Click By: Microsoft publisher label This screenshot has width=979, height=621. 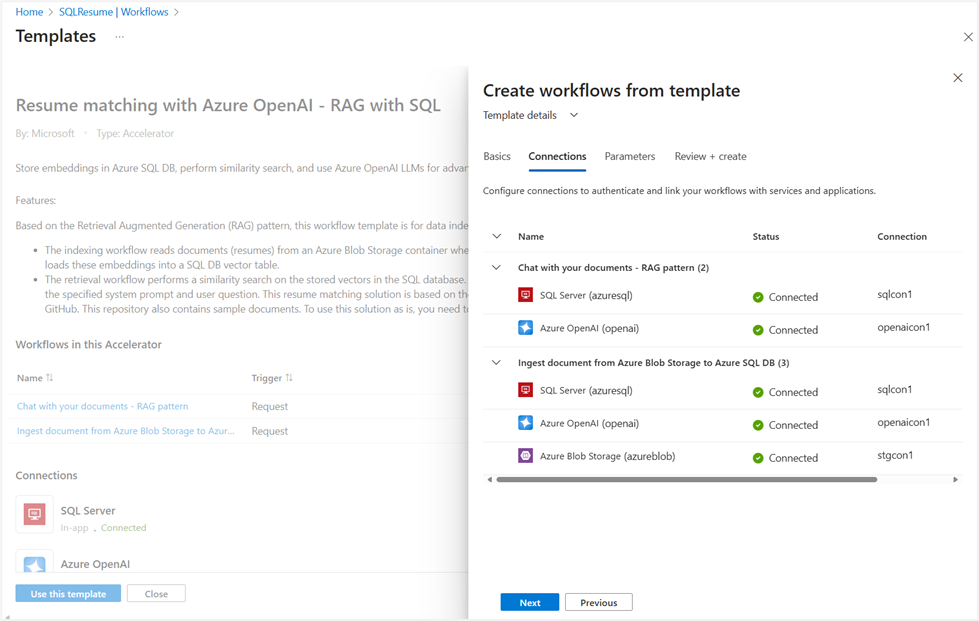pyautogui.click(x=45, y=134)
